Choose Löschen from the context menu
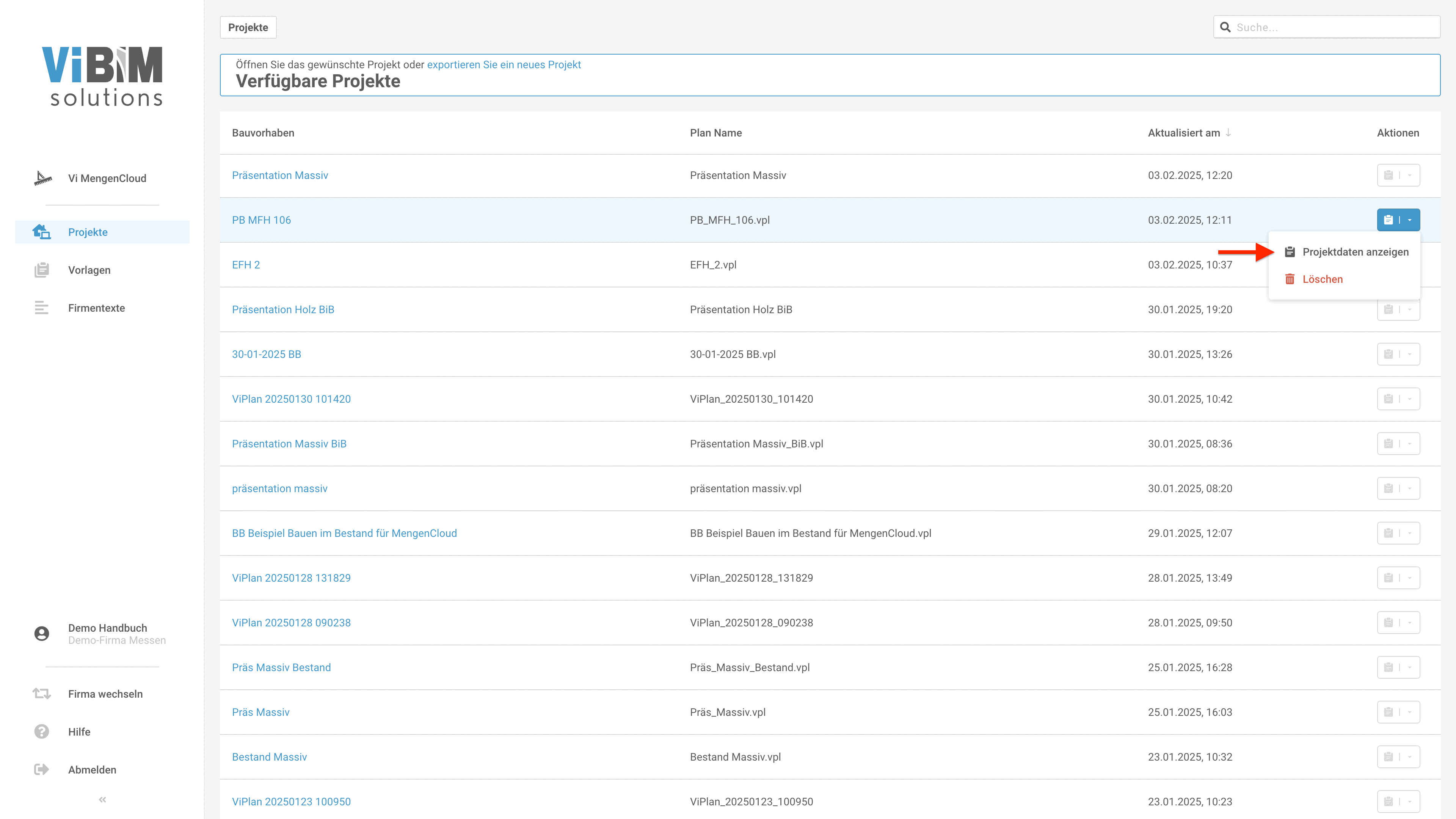Image resolution: width=1456 pixels, height=819 pixels. coord(1322,279)
